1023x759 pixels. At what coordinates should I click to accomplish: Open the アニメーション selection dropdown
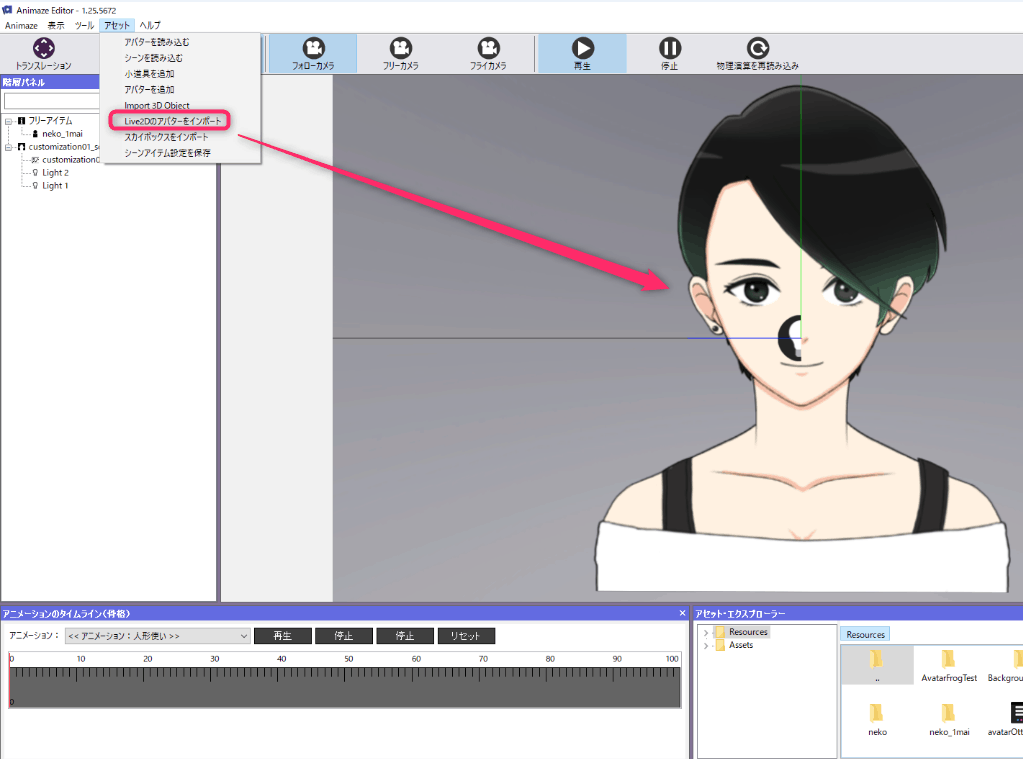pos(157,635)
